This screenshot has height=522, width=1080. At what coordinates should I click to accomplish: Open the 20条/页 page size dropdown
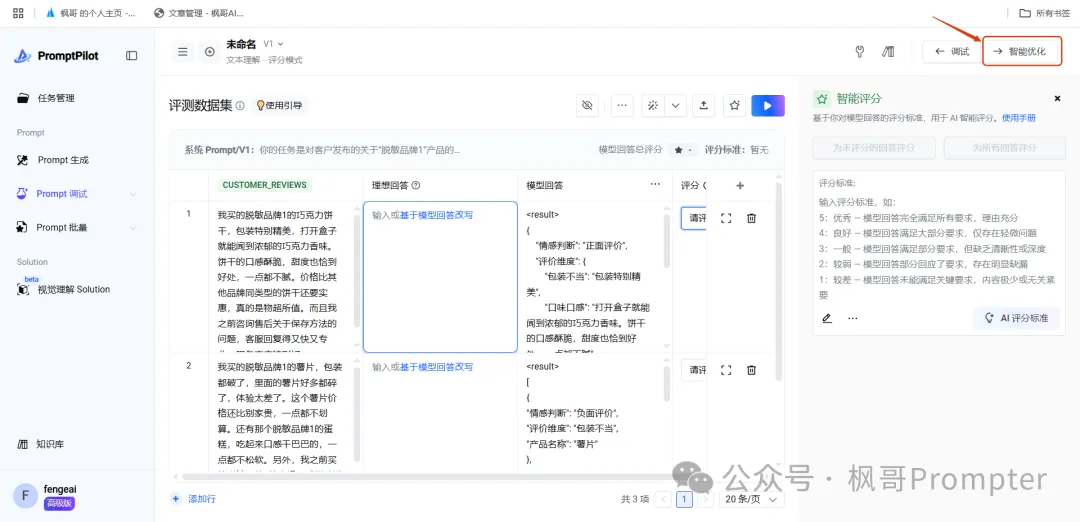coord(746,499)
